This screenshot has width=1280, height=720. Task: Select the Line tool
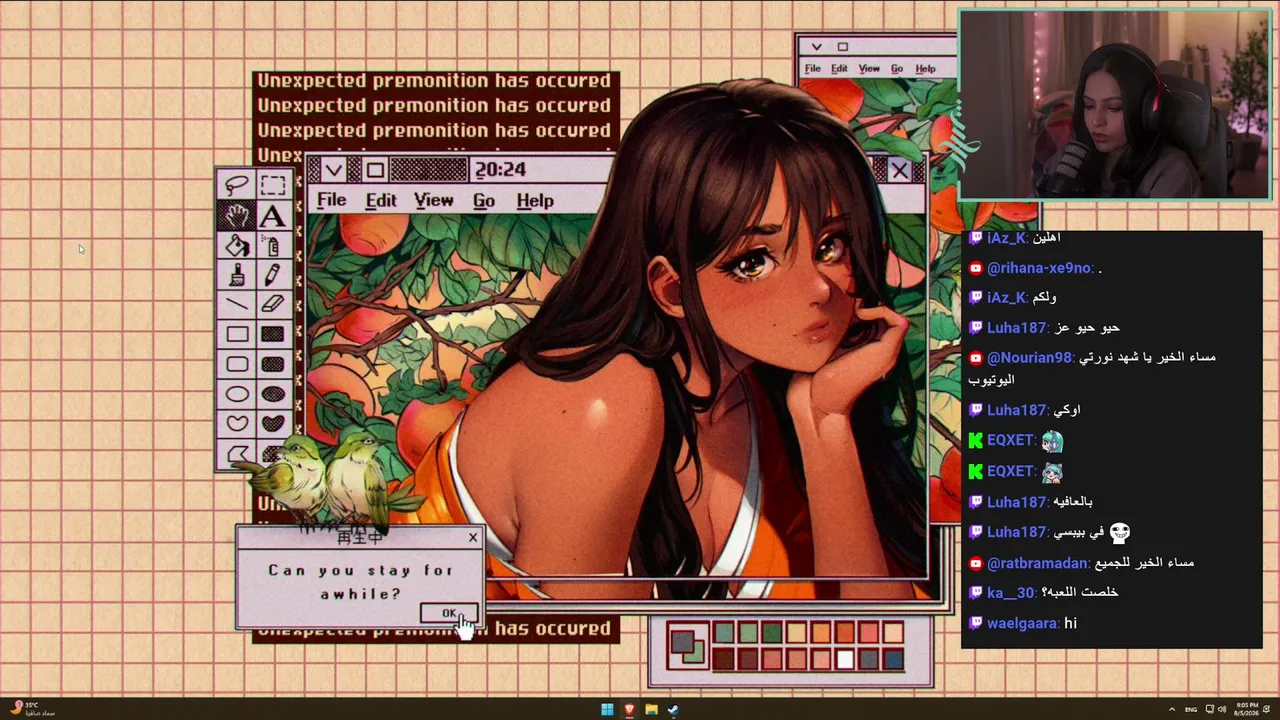pos(237,304)
